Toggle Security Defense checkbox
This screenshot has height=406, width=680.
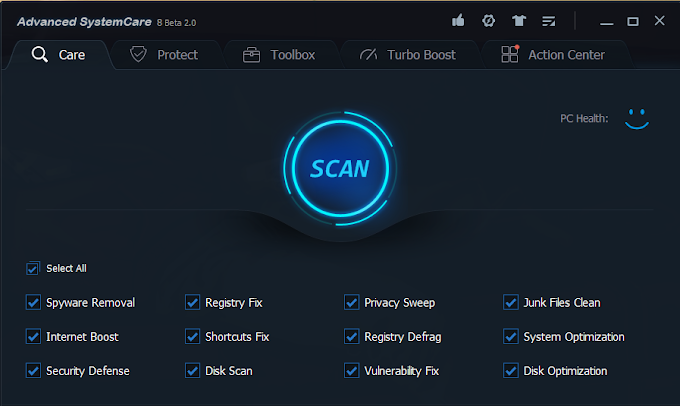(33, 371)
